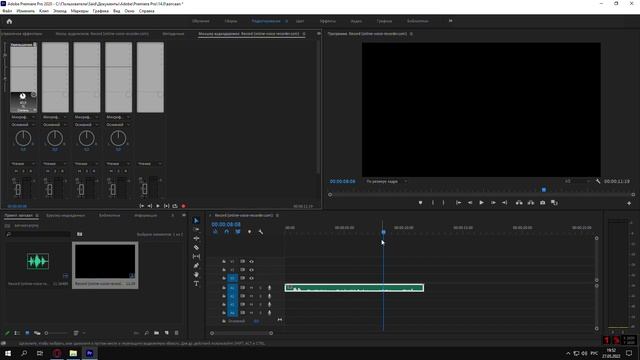Toggle Loop in the Audio Track Mixer
This screenshot has width=640, height=360.
(x=175, y=206)
